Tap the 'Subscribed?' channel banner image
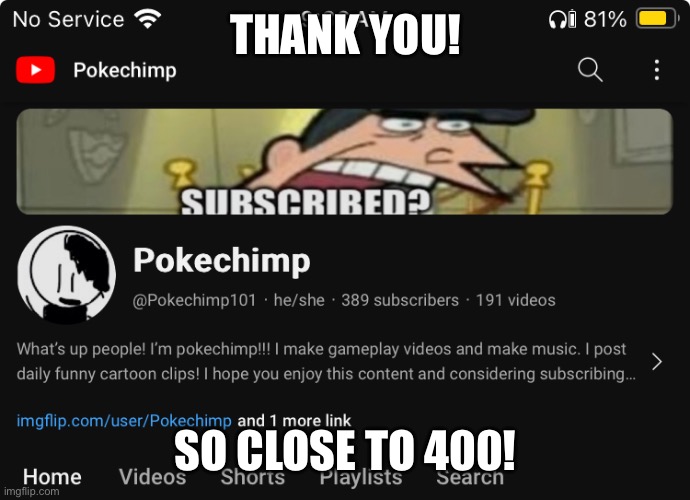The height and width of the screenshot is (500, 690). (x=345, y=162)
